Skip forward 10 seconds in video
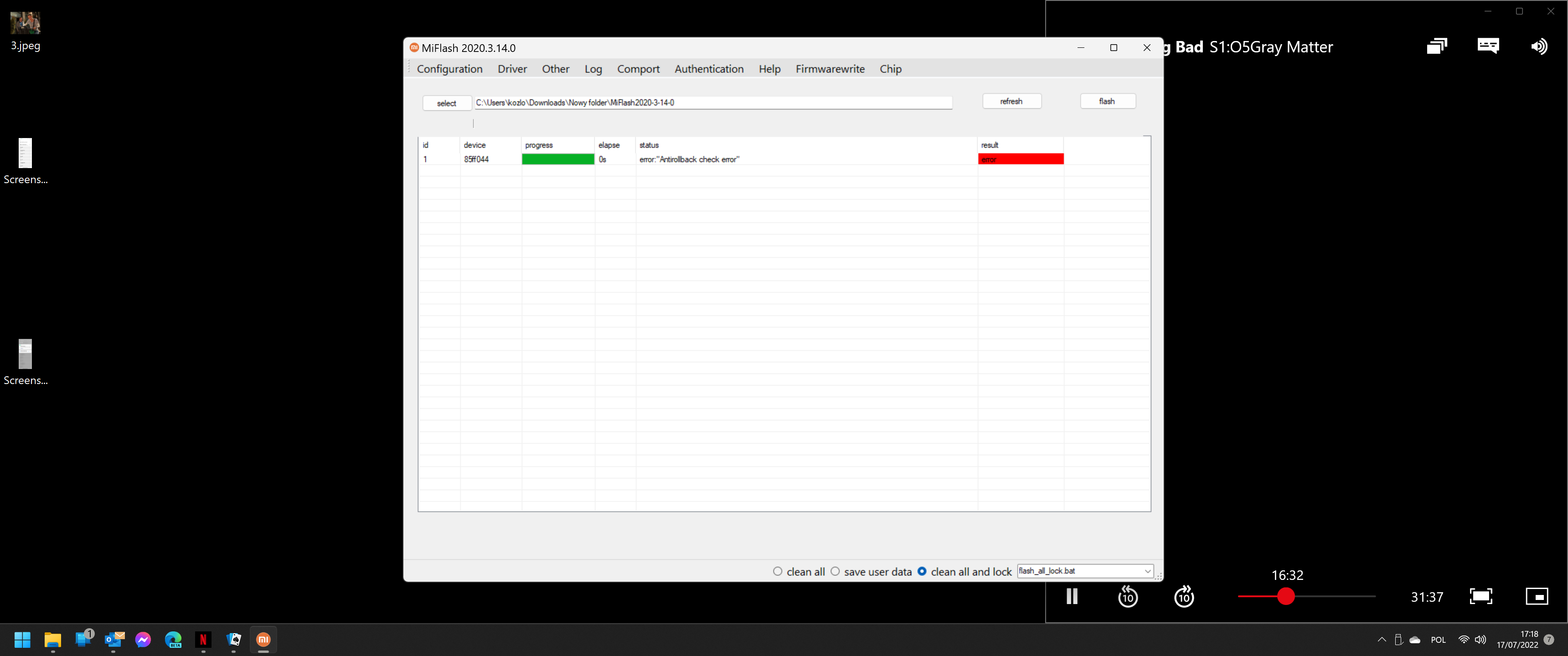The height and width of the screenshot is (656, 1568). pos(1183,596)
